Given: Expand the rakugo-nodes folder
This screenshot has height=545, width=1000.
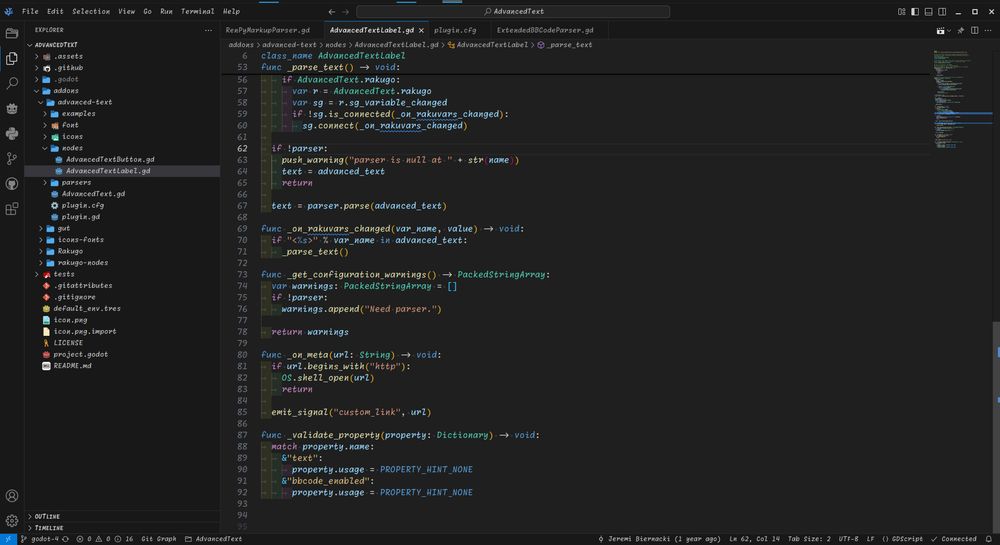Looking at the screenshot, I should [x=121, y=263].
